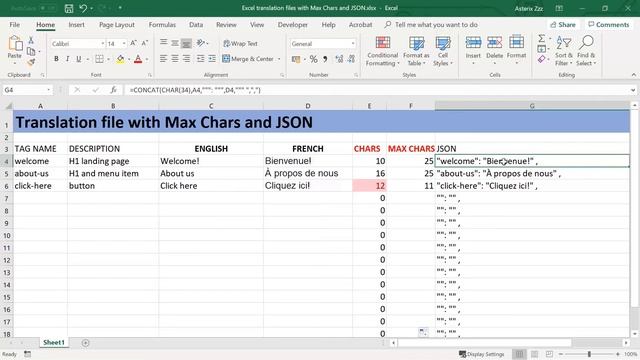The image size is (640, 360).
Task: Click the Auto Fill Options icon
Action: tap(423, 332)
